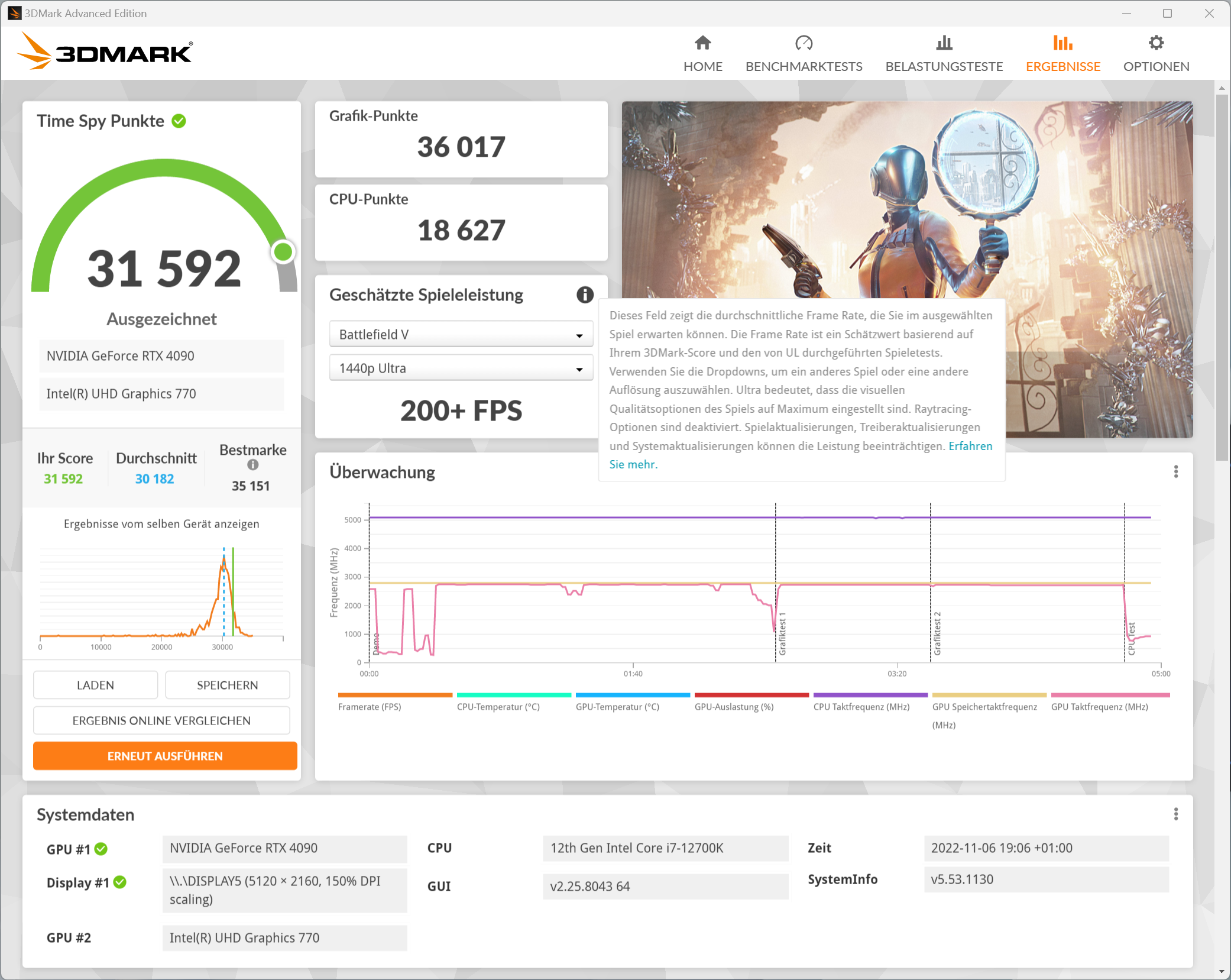Click the info icon under Bestmarke

tap(253, 465)
